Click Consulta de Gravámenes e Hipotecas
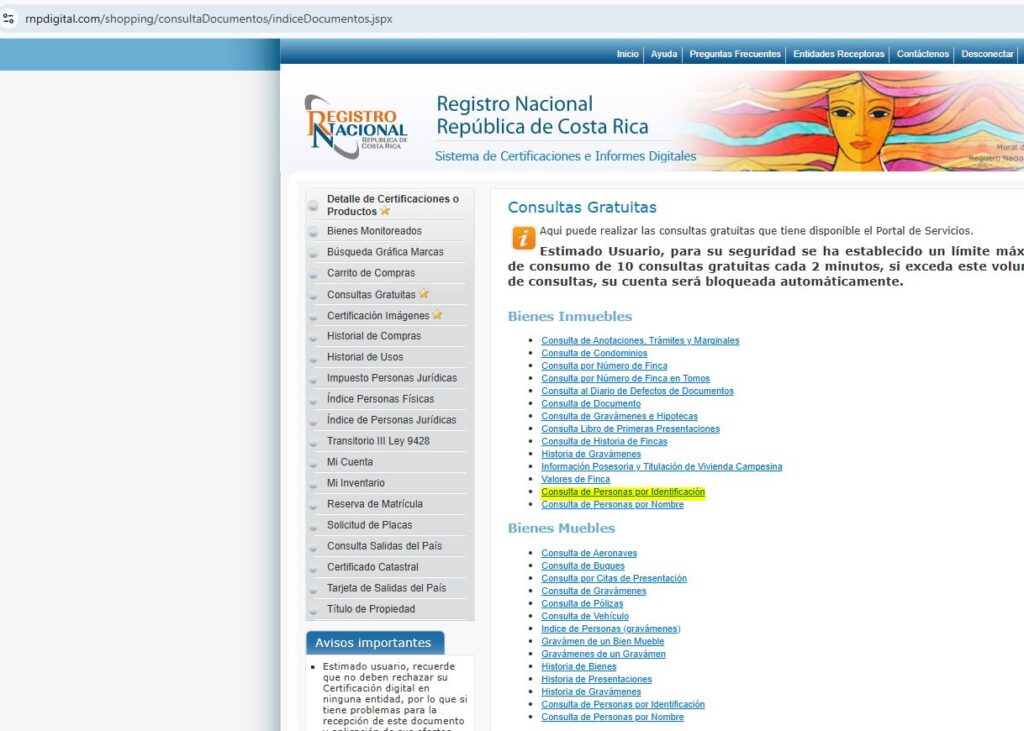This screenshot has width=1024, height=731. [x=619, y=416]
